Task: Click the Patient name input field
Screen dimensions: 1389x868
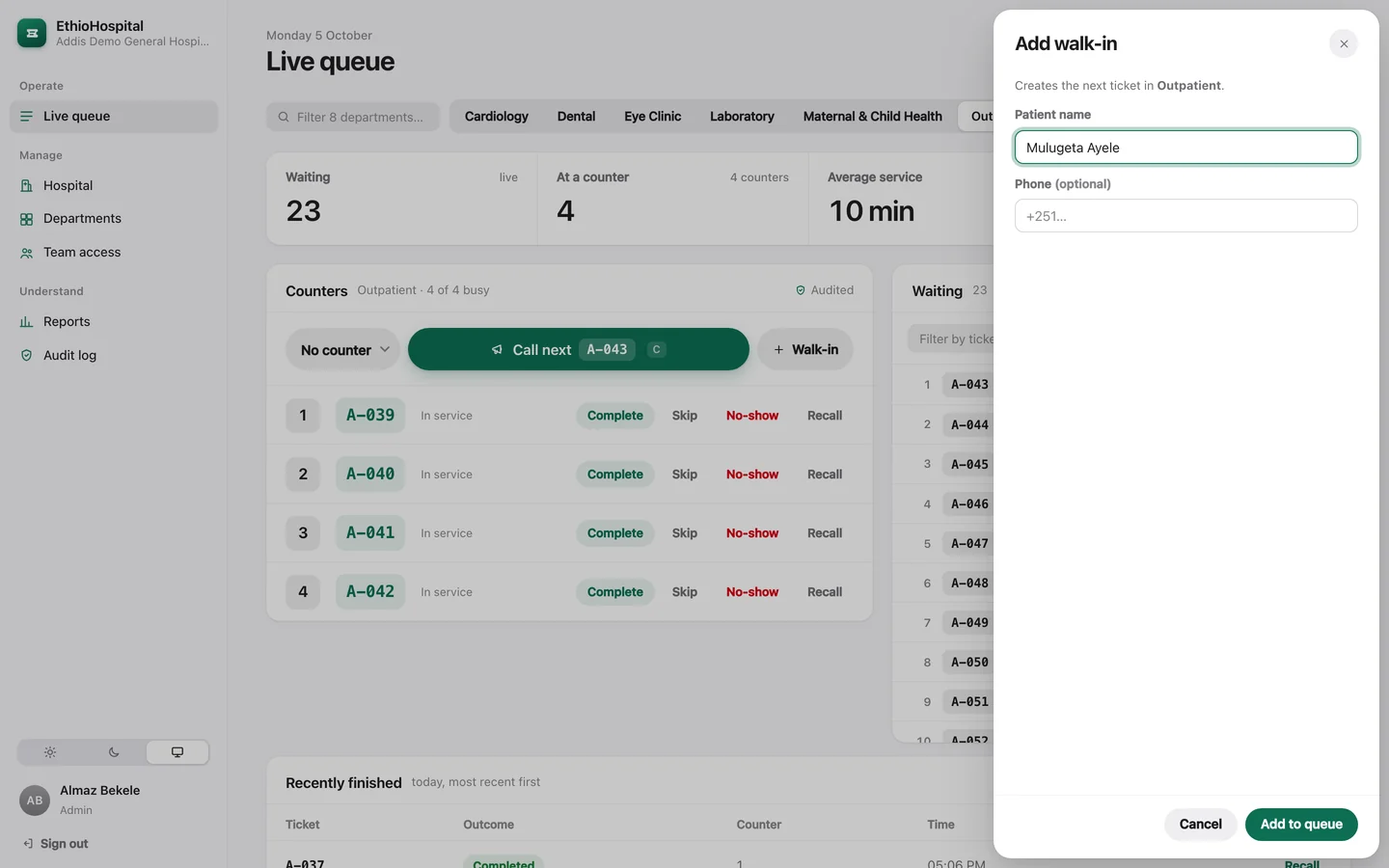Action: tap(1186, 148)
